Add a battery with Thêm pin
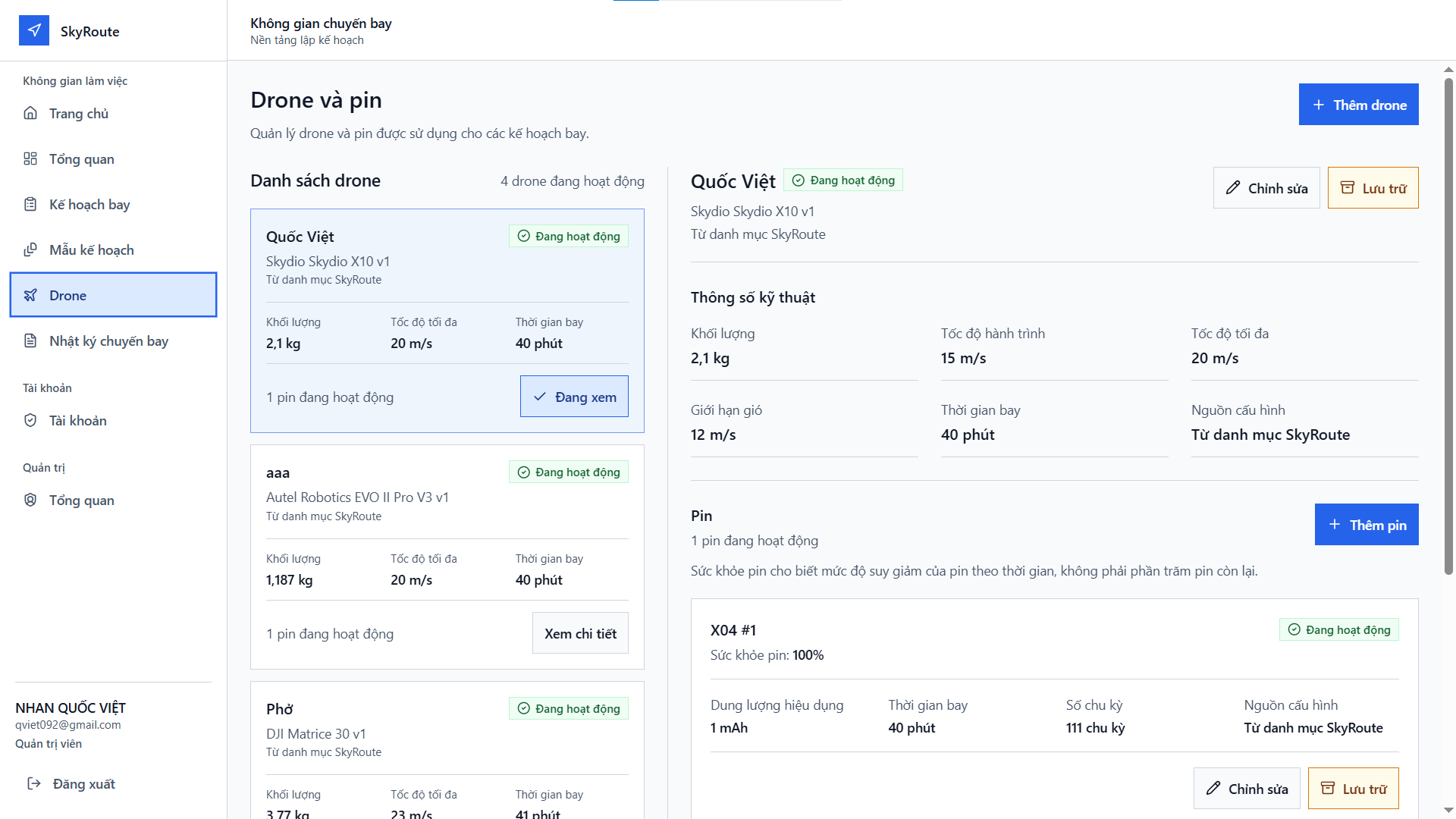 click(x=1367, y=525)
